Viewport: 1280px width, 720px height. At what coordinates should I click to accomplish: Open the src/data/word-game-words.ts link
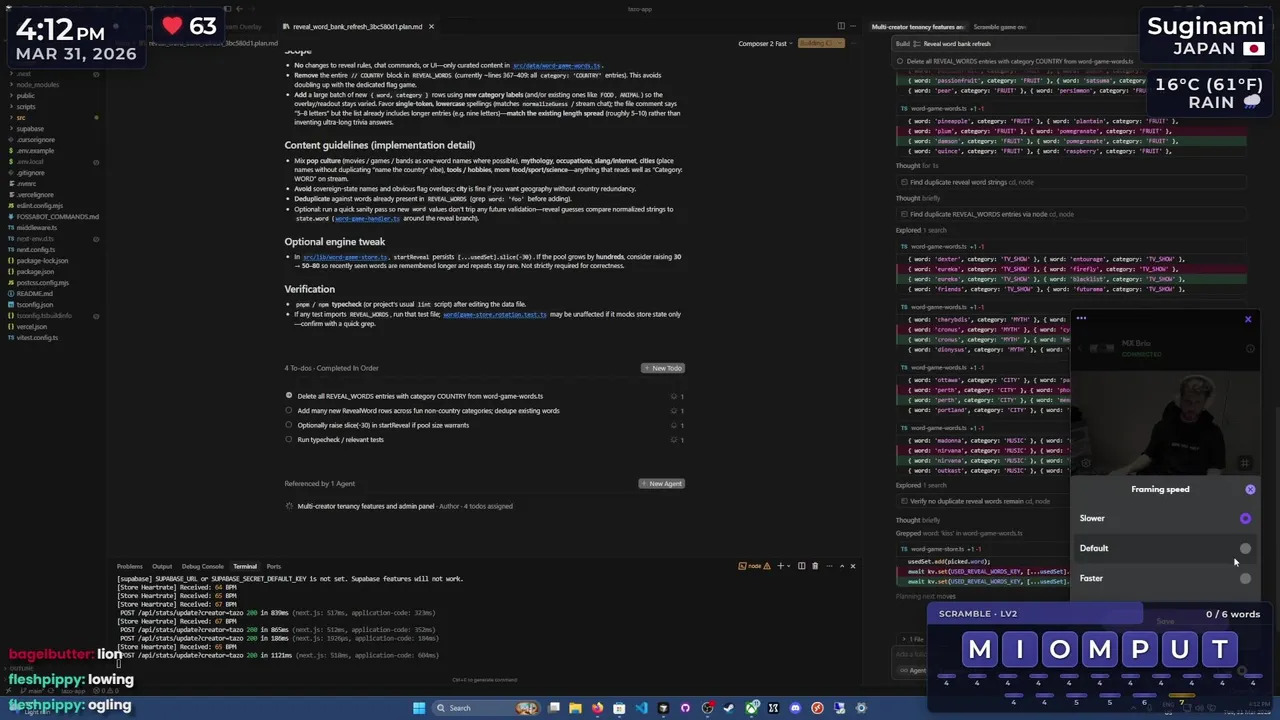click(x=557, y=65)
